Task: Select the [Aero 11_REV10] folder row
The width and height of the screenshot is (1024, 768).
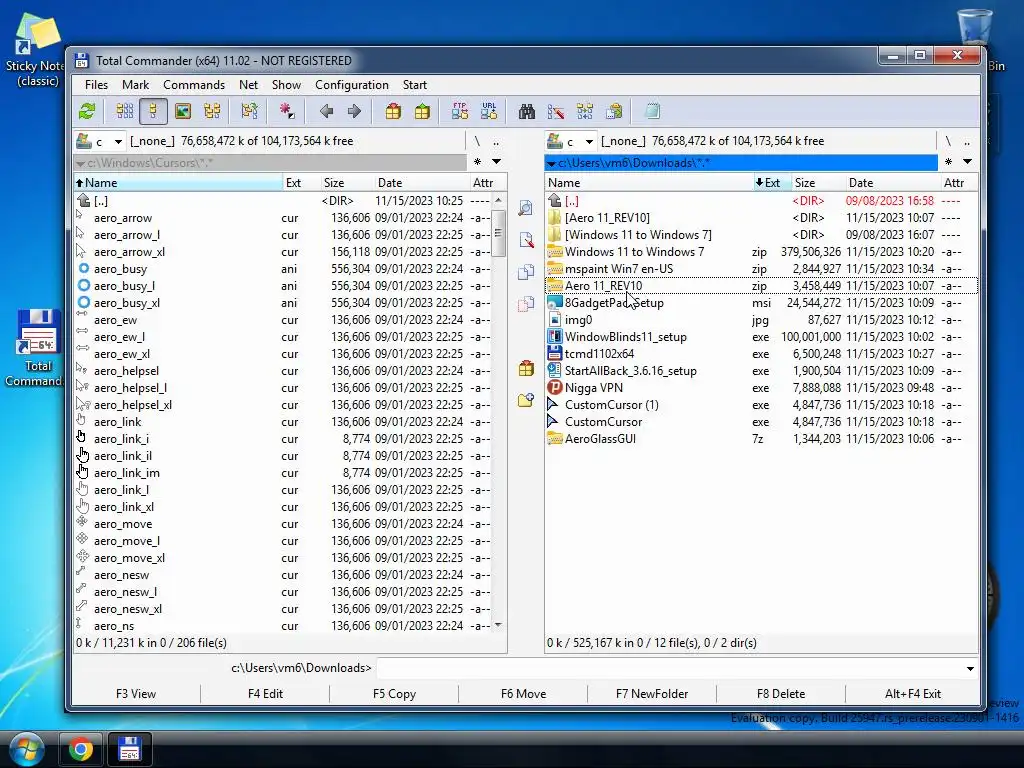Action: click(761, 218)
